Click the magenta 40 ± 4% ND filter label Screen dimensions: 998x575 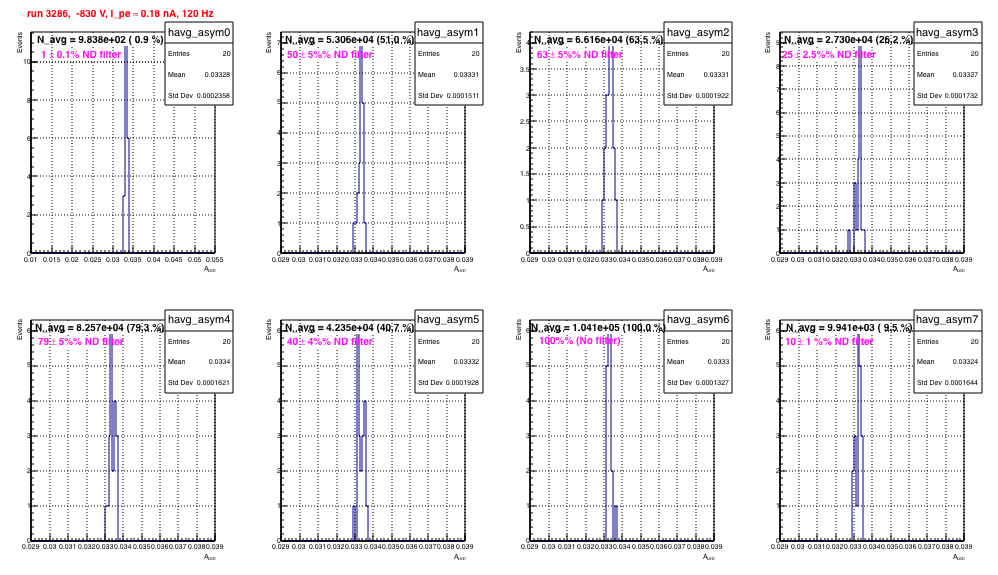pos(330,342)
